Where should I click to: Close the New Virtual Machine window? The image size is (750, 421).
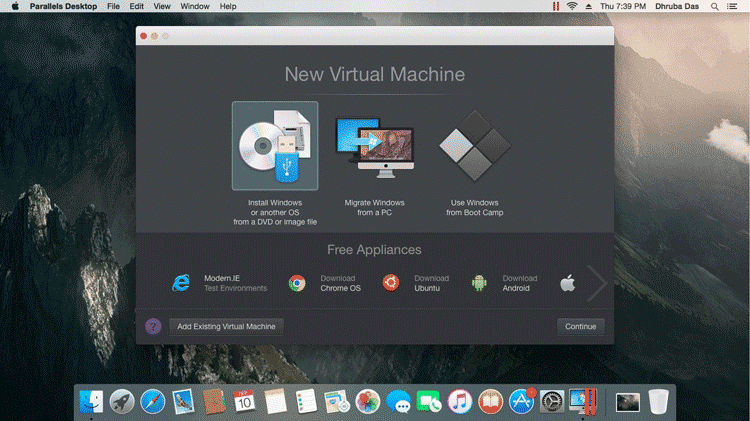(143, 36)
